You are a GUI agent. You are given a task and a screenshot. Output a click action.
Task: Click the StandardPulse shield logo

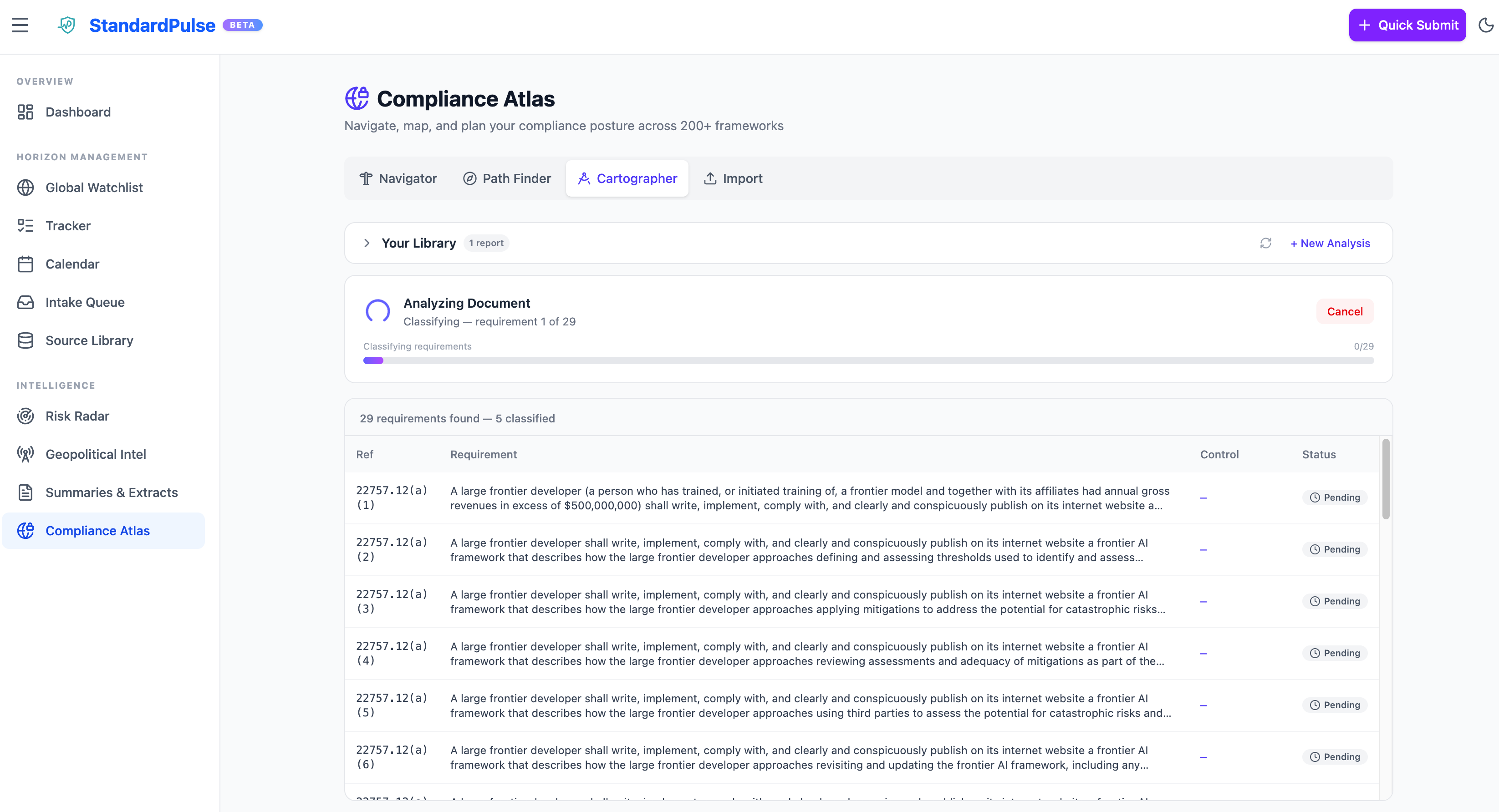[66, 25]
